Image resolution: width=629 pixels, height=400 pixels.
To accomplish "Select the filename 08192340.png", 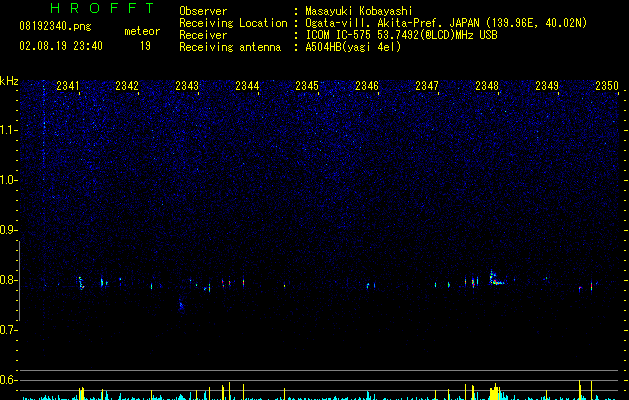I will (55, 26).
